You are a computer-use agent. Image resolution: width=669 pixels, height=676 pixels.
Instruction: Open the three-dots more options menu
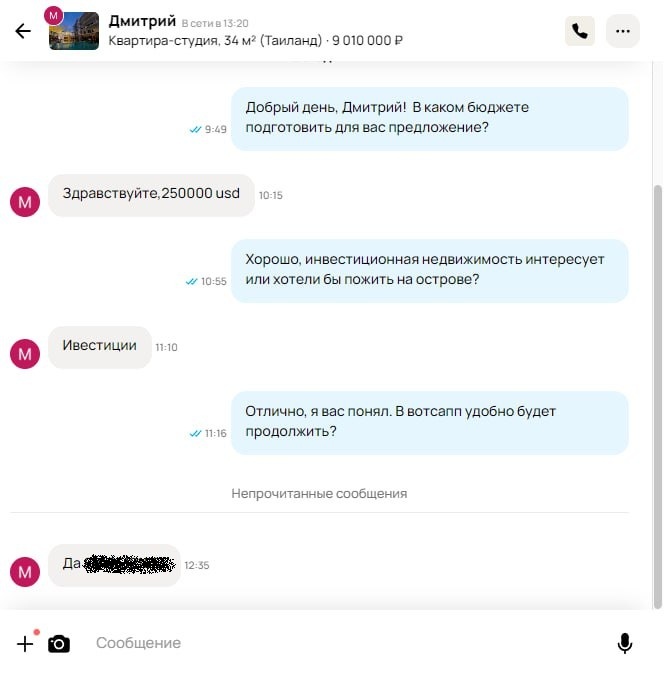pyautogui.click(x=623, y=31)
